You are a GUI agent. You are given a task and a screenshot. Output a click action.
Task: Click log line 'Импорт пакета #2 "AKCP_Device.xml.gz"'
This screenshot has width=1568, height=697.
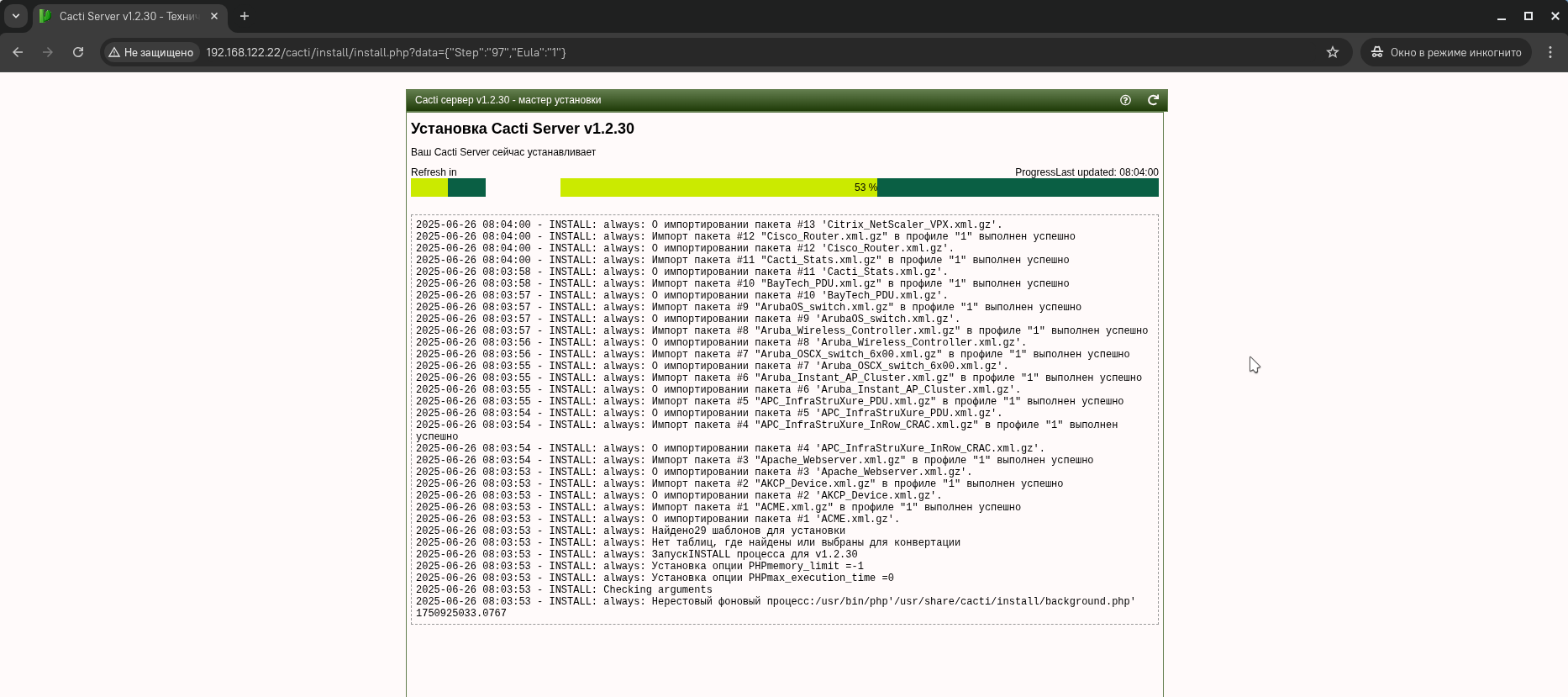[739, 483]
